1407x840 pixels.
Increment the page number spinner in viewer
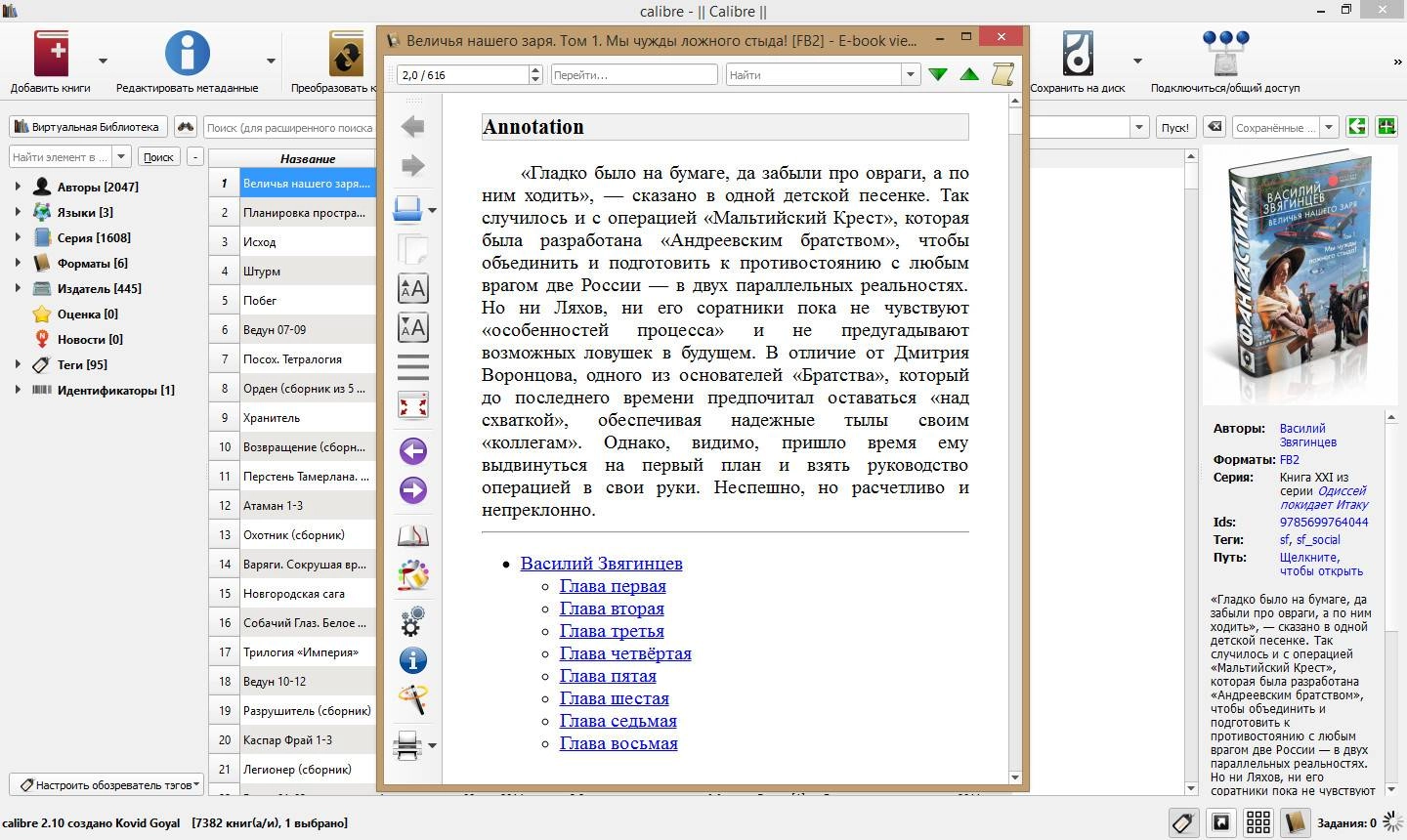[x=535, y=69]
